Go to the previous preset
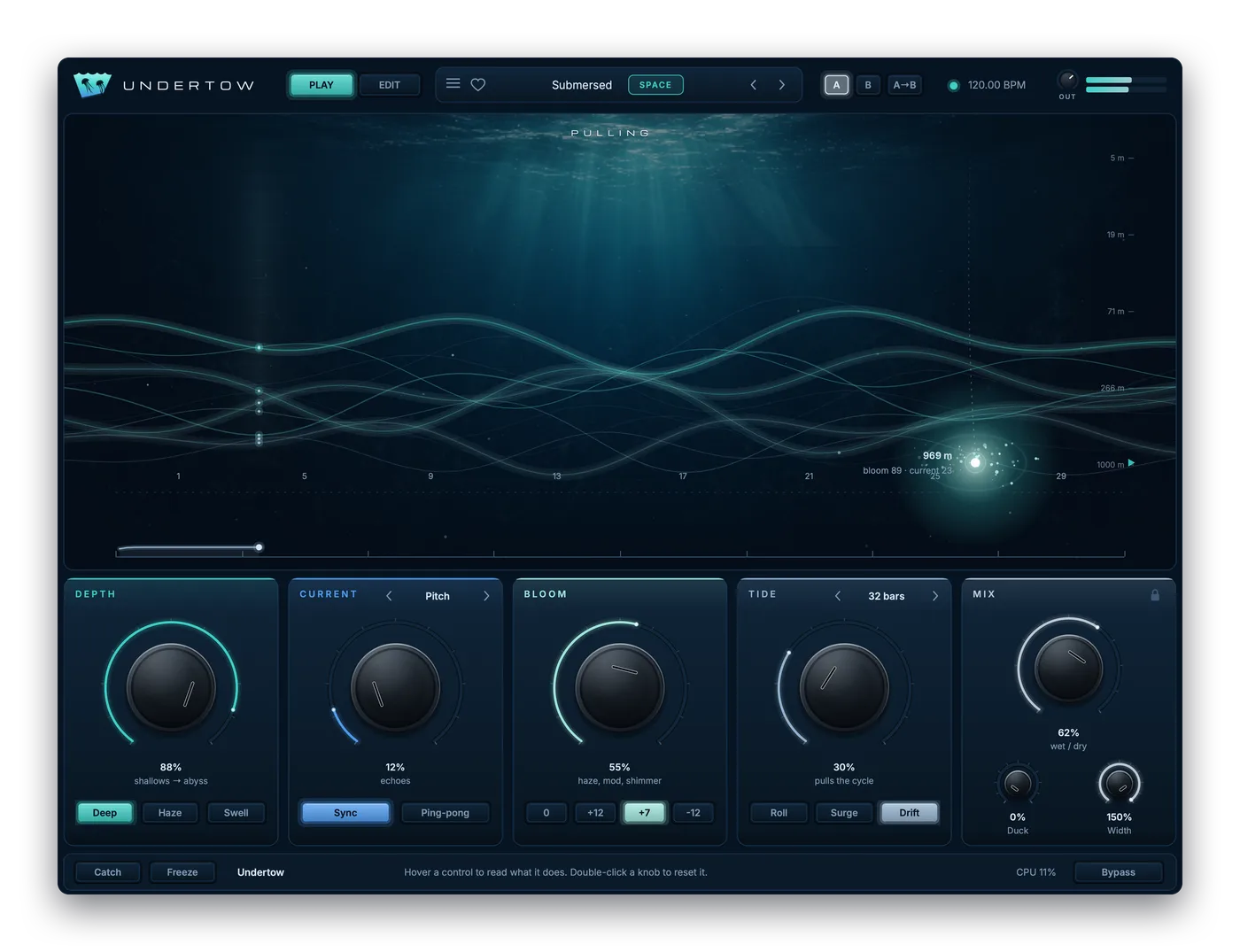1240x952 pixels. (x=754, y=85)
